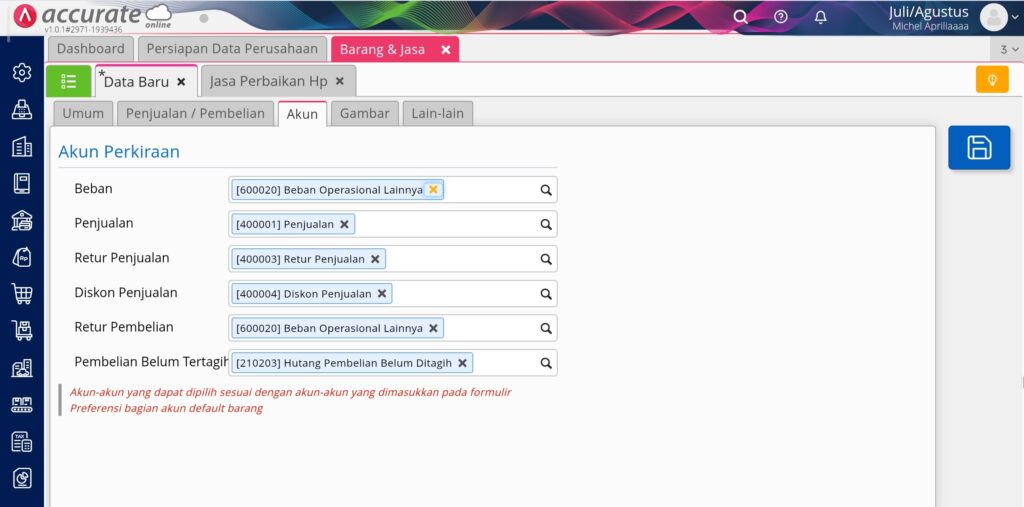Remove Retur Pembelian 600020 account tag
The image size is (1024, 507).
[x=433, y=328]
